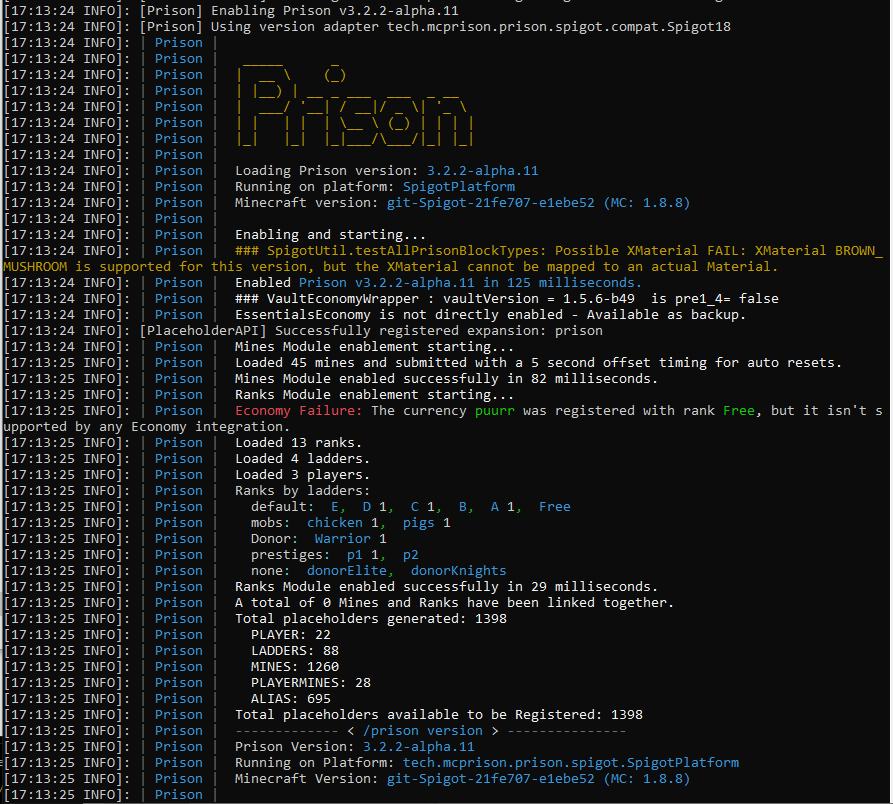The image size is (893, 804).
Task: Click 'Mines Module enabled successfully in 82 milliseconds.'
Action: [x=446, y=378]
